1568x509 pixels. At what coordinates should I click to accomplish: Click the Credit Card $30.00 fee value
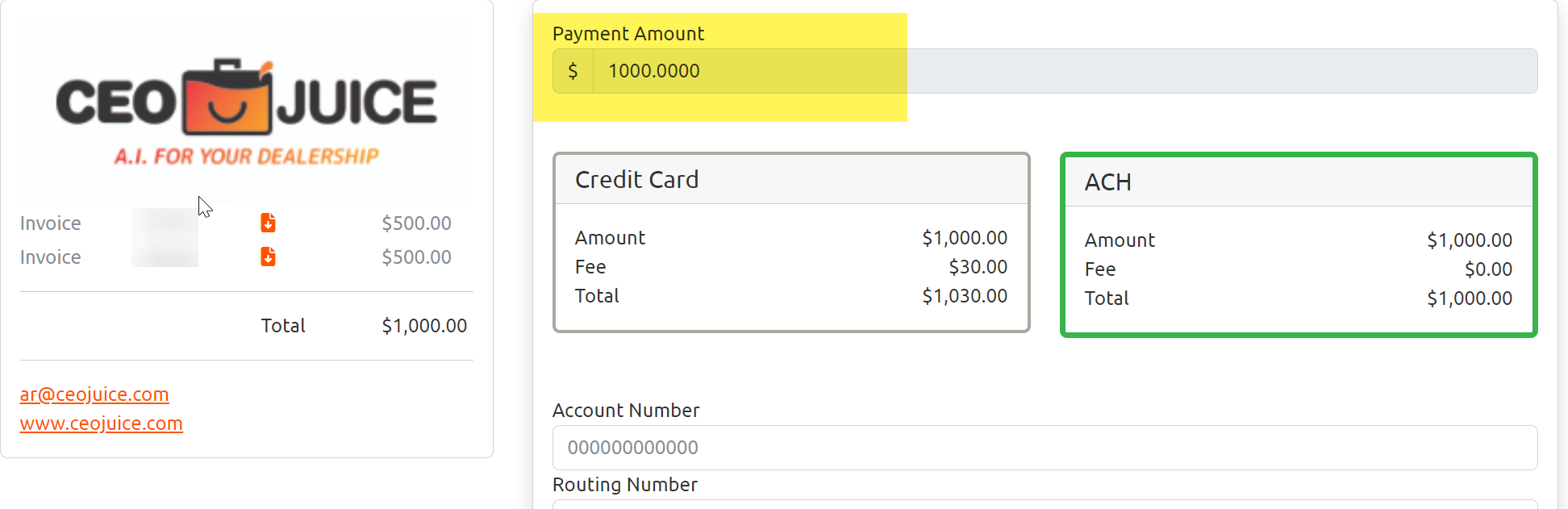click(978, 267)
